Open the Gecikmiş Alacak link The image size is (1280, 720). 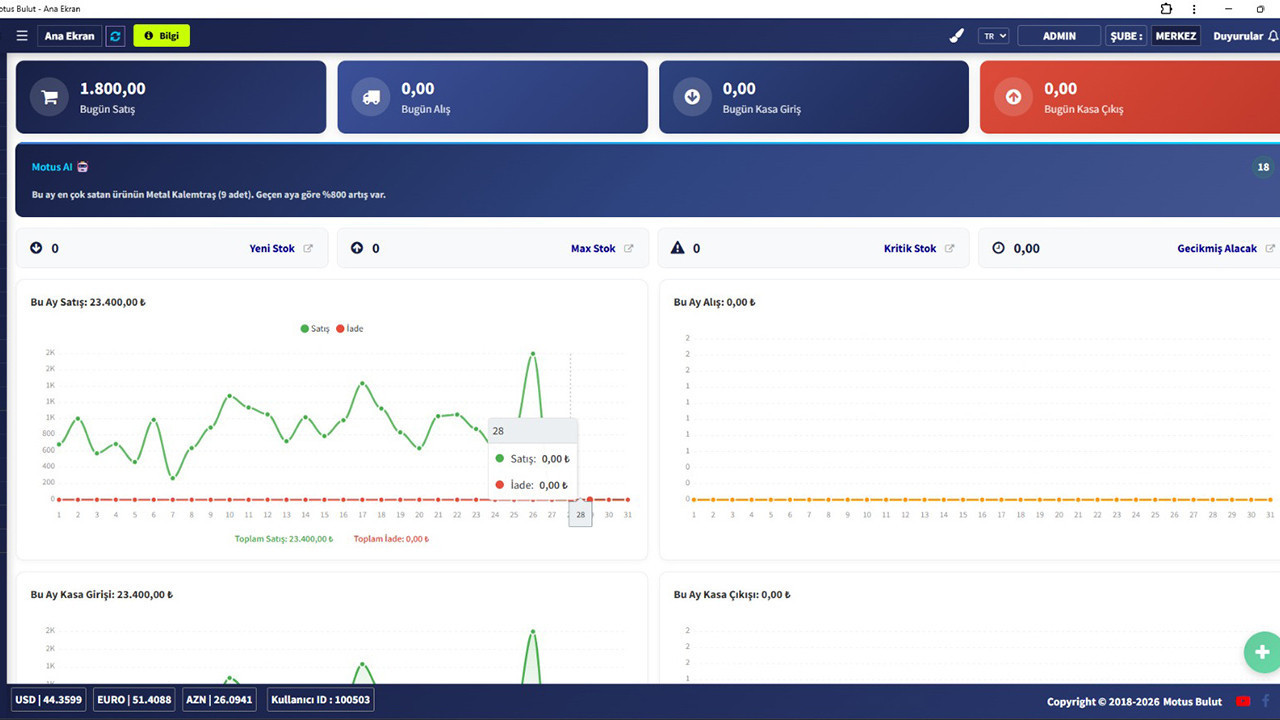[x=1216, y=249]
